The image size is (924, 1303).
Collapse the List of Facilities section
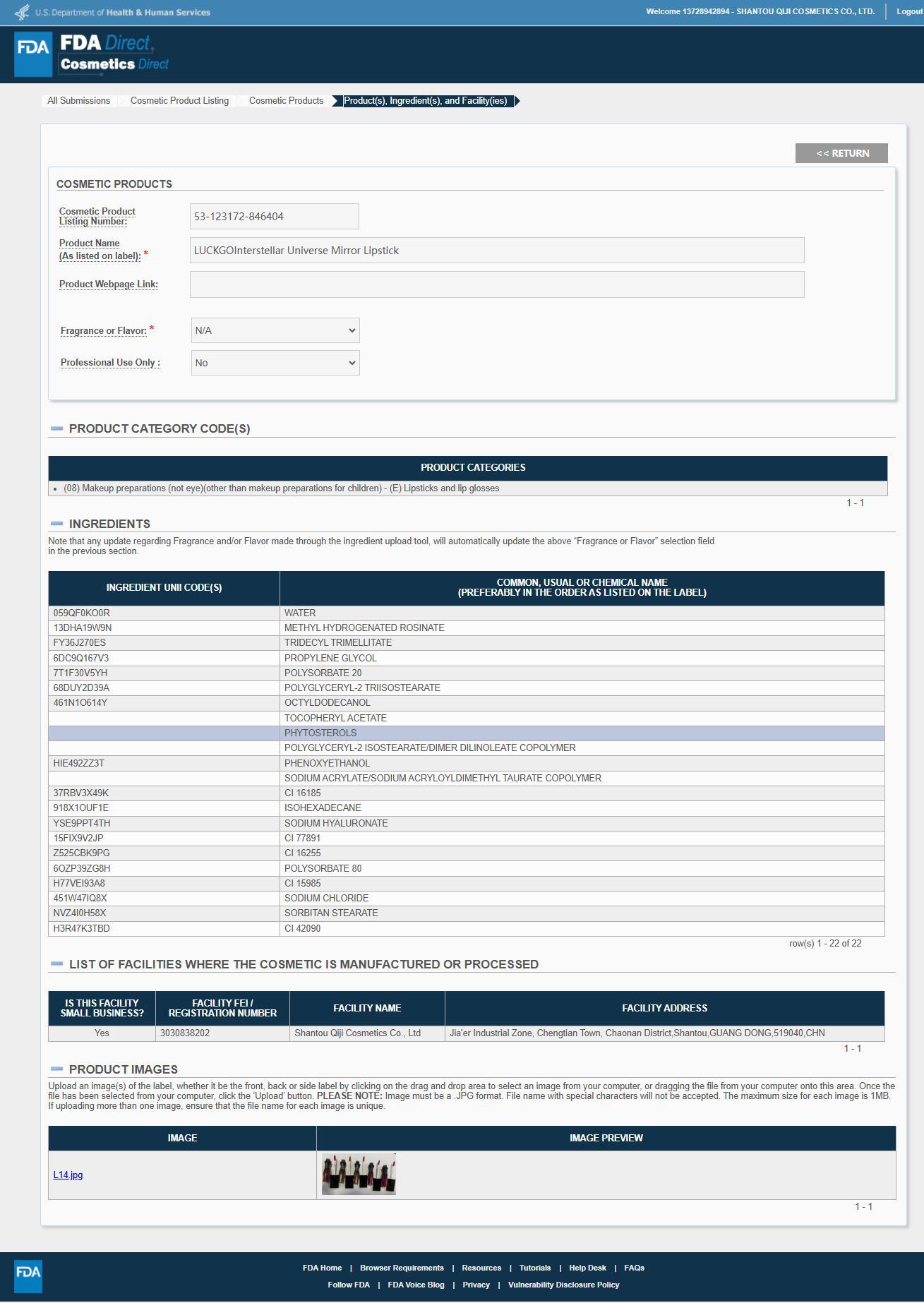point(57,964)
